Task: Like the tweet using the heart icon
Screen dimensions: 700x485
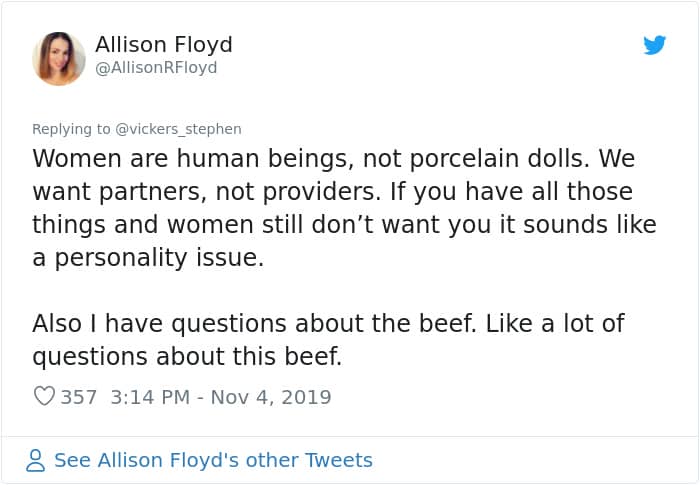Action: coord(44,397)
